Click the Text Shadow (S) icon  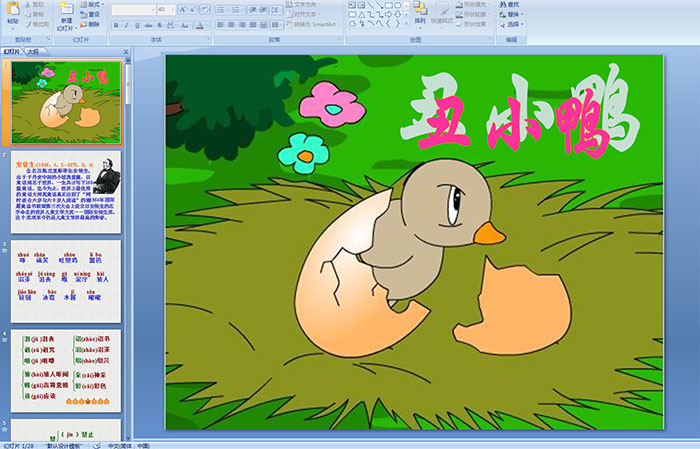click(x=159, y=25)
